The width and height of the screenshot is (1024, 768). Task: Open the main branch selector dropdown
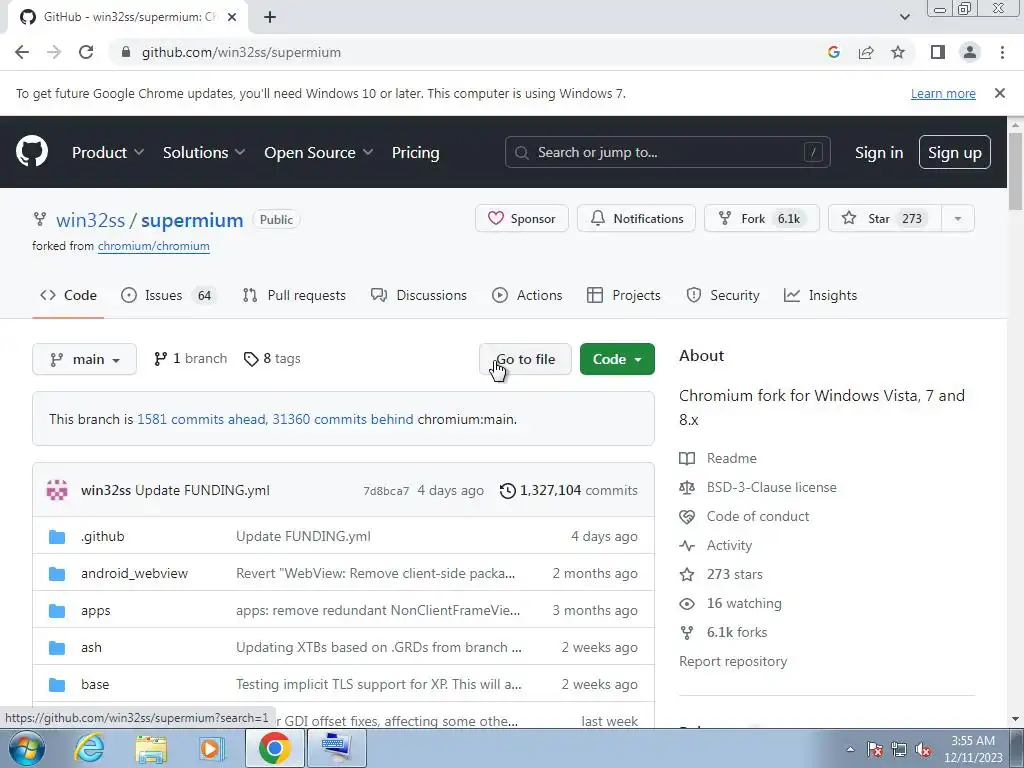pos(84,359)
